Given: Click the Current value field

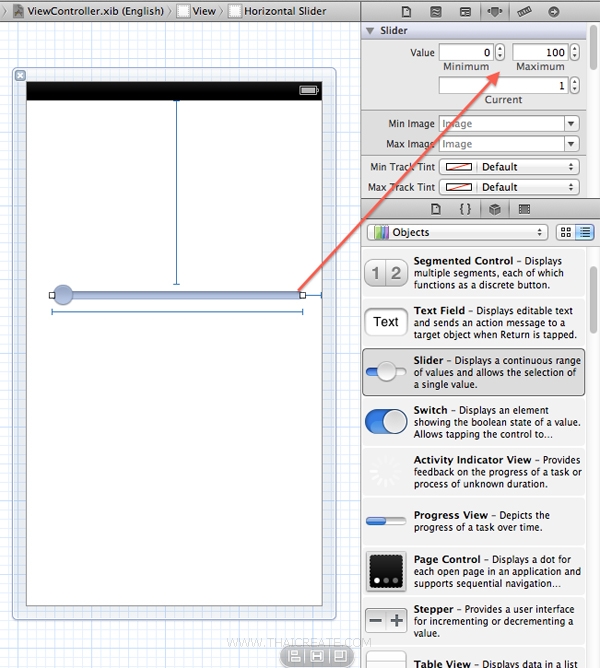Looking at the screenshot, I should (x=503, y=86).
